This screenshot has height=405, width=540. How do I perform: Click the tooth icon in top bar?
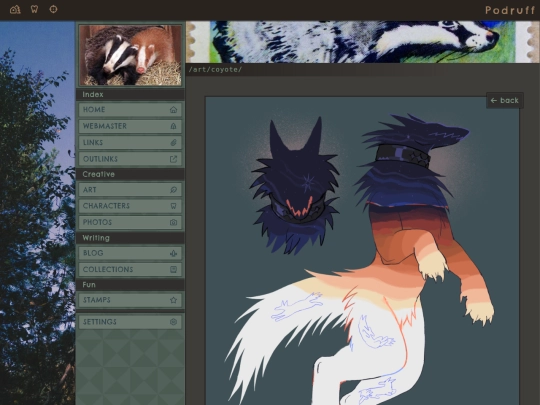tap(34, 9)
